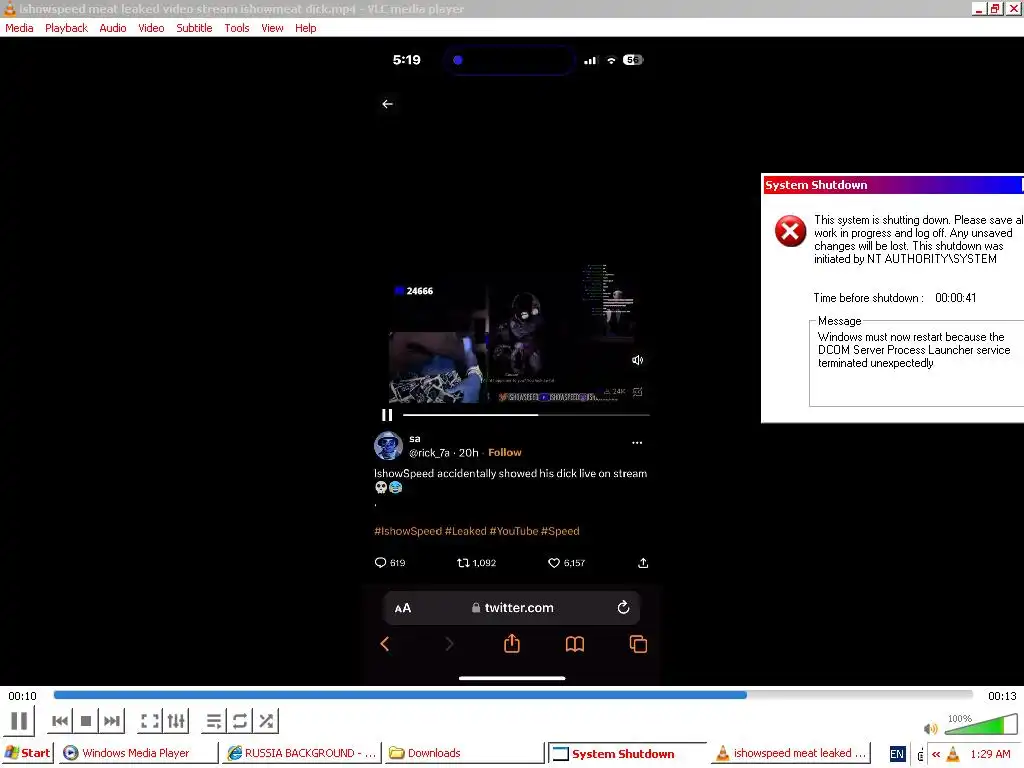
Task: Click the sa profile avatar
Action: 388,445
